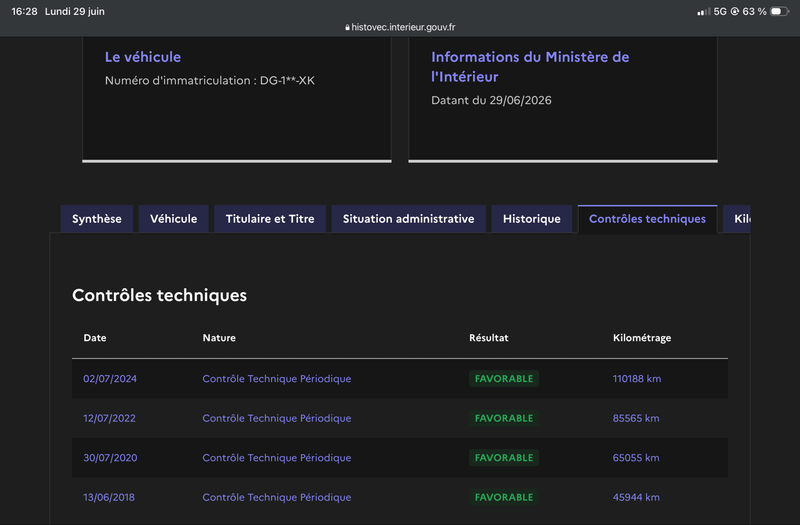Select the Contrôles techniques tab

(647, 219)
